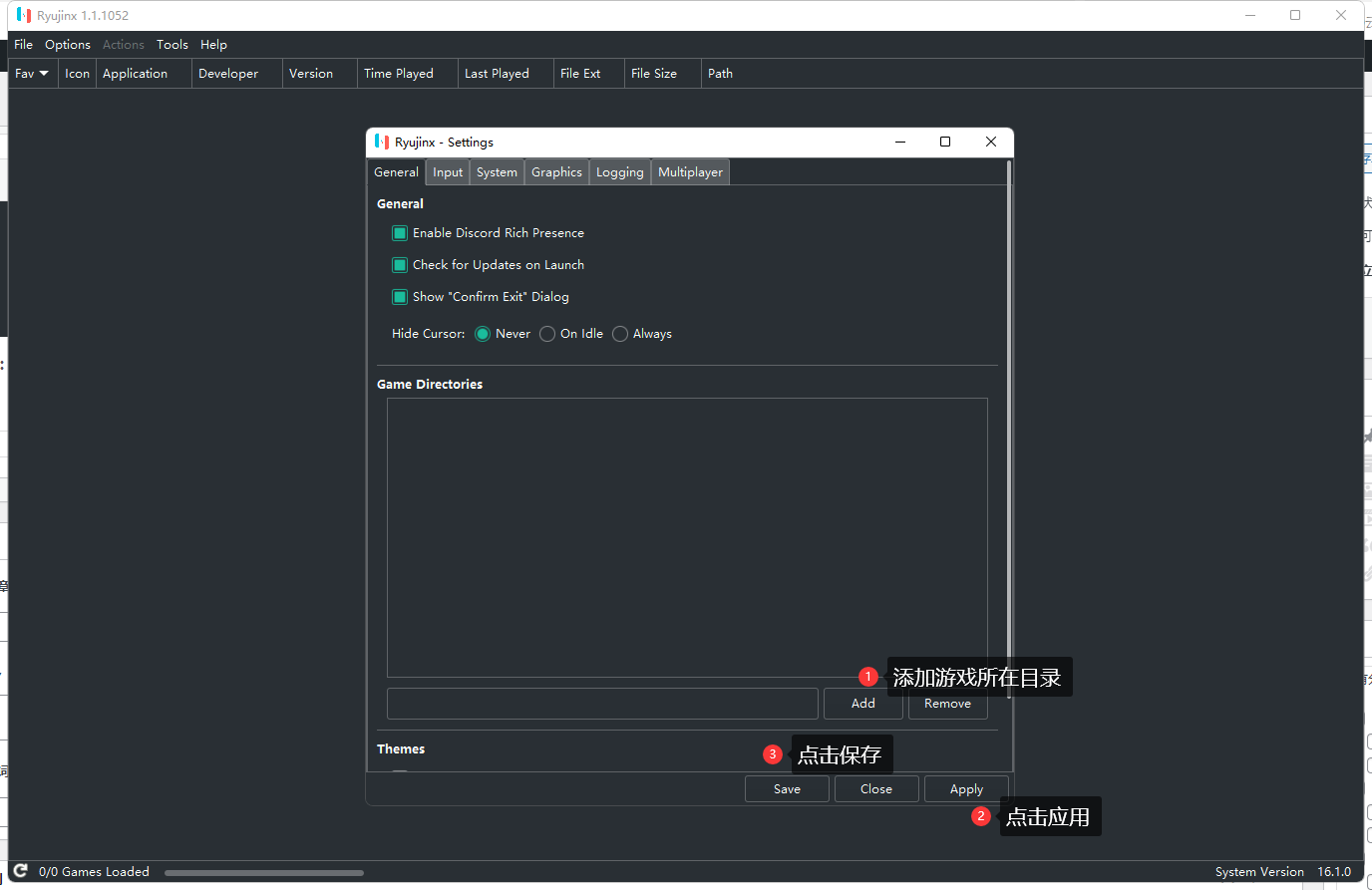Click the refresh games icon in status bar

(20, 871)
